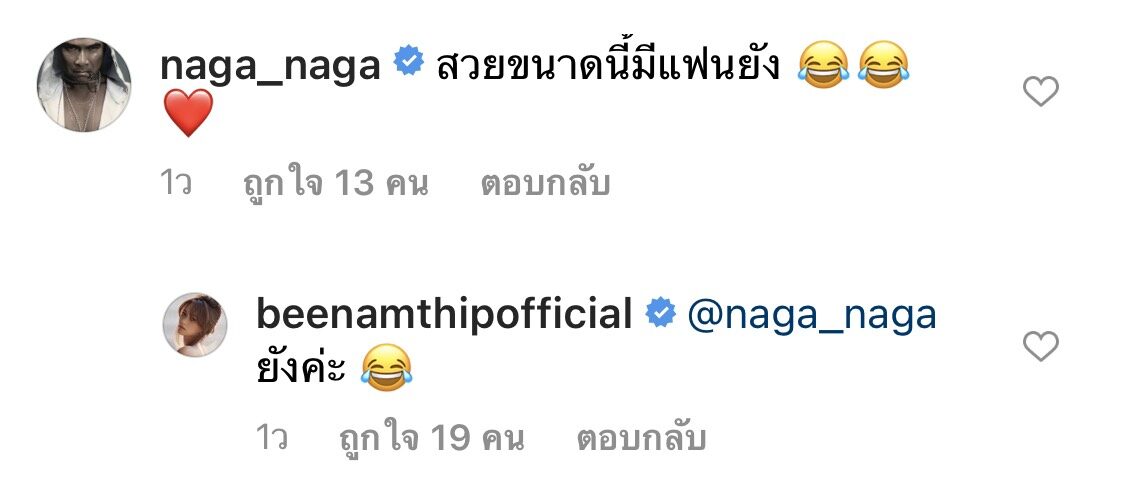
Task: Like beenamthipofficial's reply with the heart icon
Action: point(1040,346)
